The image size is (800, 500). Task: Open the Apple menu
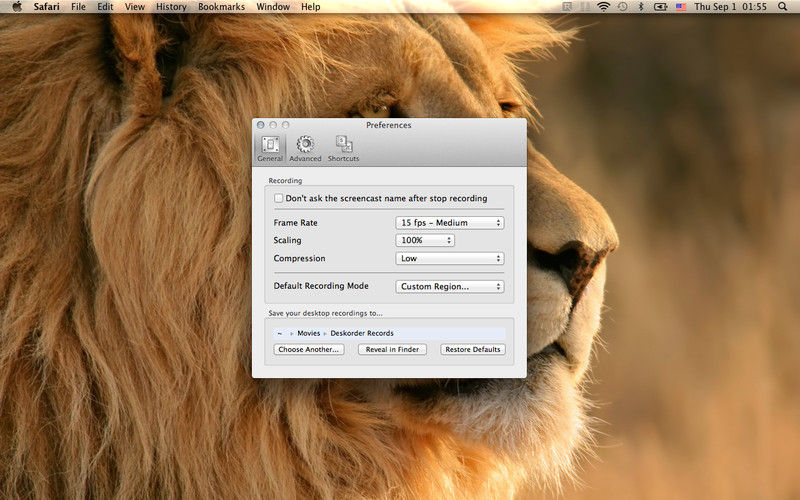point(17,7)
